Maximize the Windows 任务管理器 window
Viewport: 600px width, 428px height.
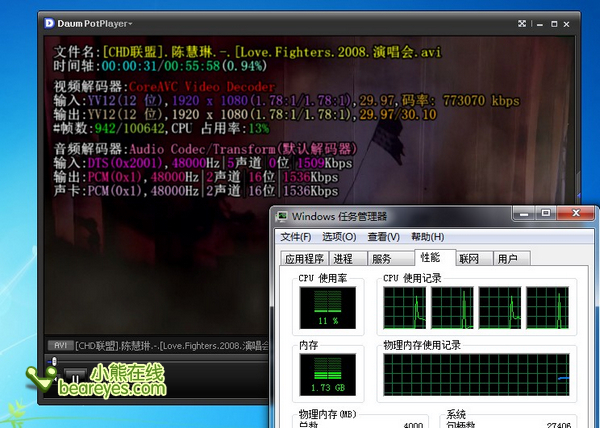[546, 213]
